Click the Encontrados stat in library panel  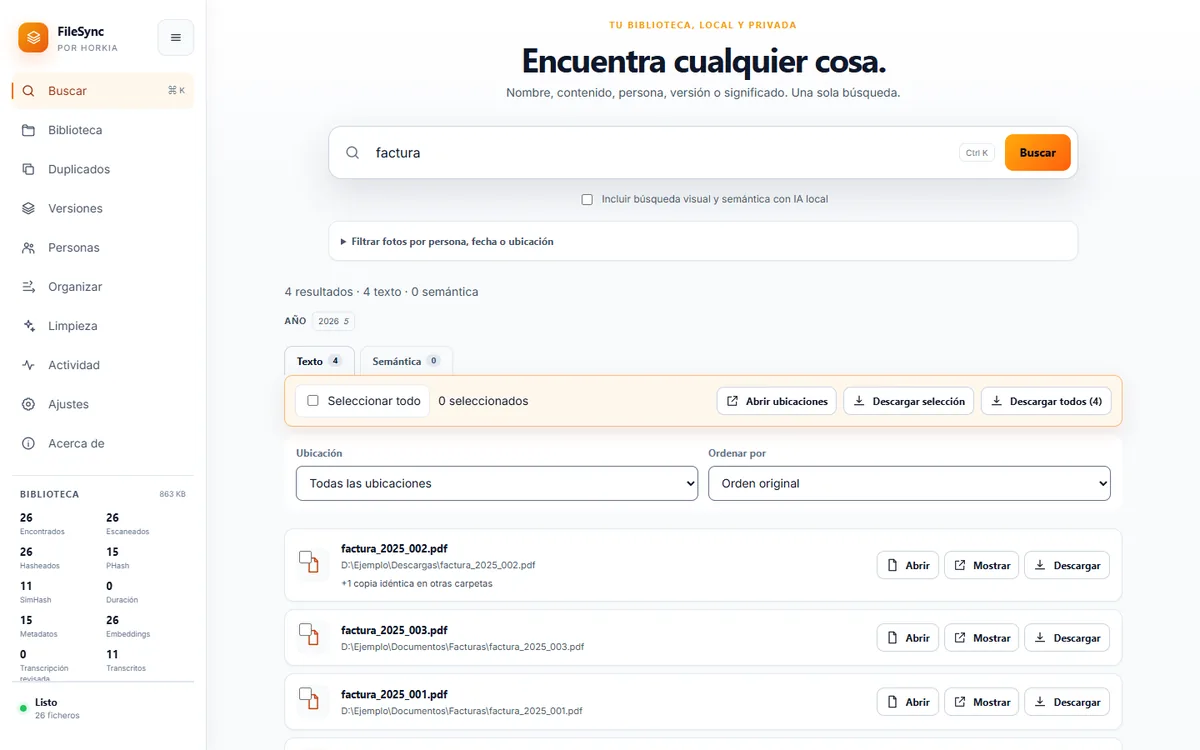click(x=42, y=524)
